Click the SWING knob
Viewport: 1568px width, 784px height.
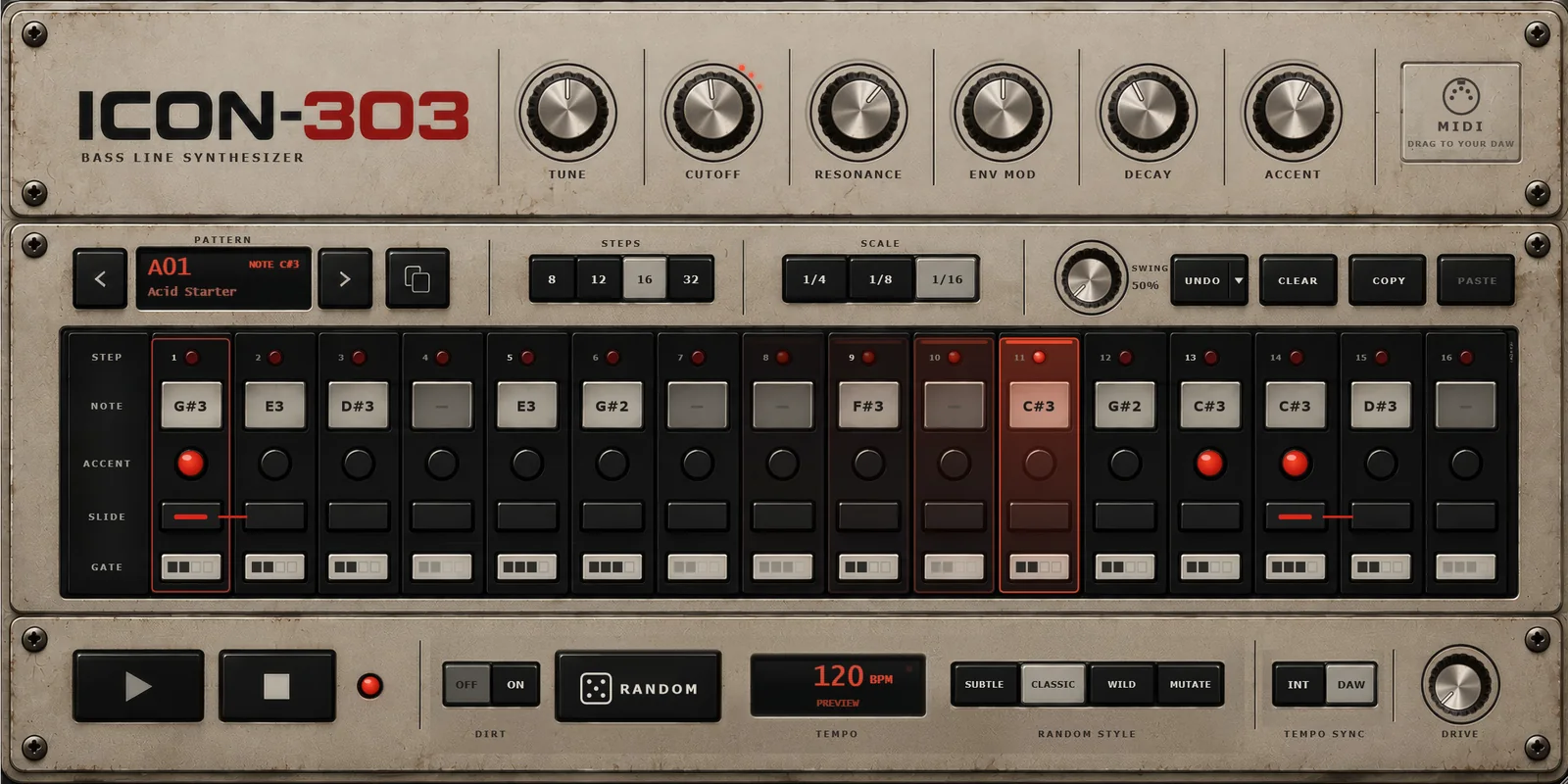coord(1091,278)
